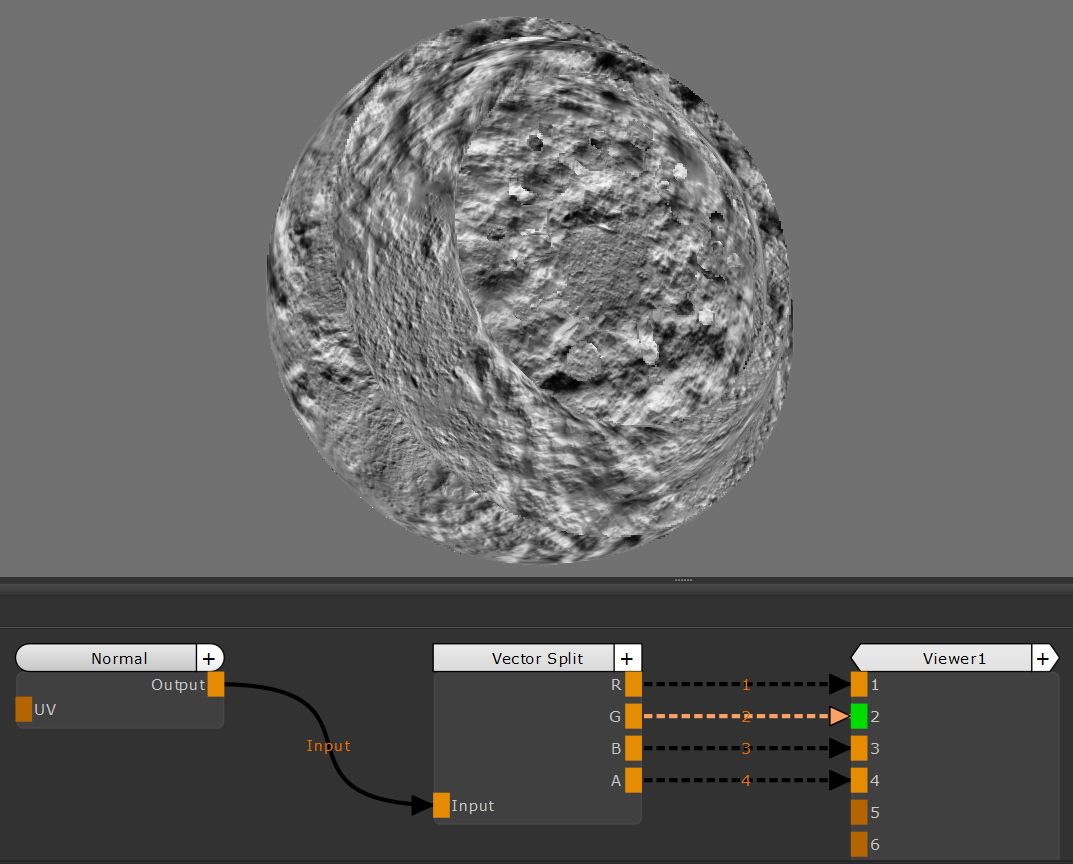Expand the Viewer1 node plus button
The image size is (1073, 864).
[x=1043, y=658]
